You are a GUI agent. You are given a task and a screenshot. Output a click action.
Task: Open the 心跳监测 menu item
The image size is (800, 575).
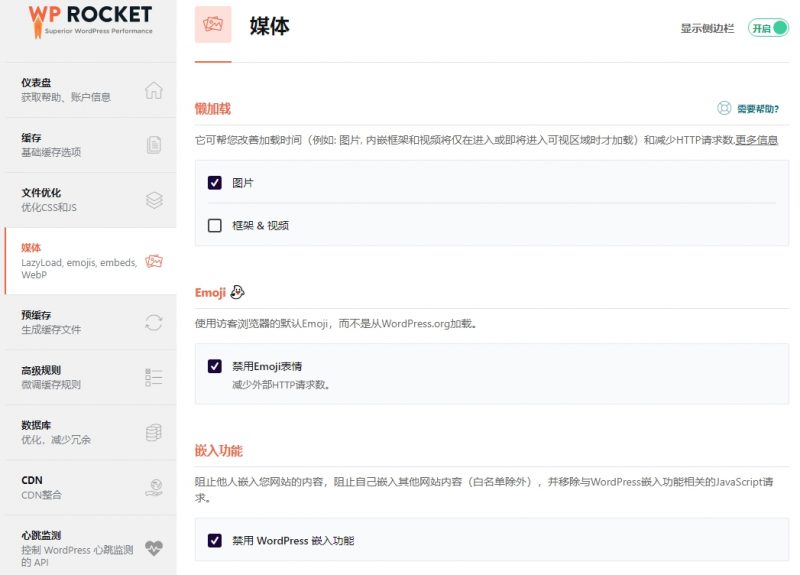(90, 545)
